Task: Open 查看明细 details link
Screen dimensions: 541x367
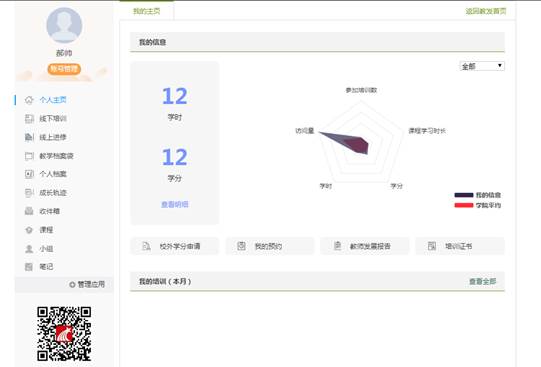Action: (175, 205)
